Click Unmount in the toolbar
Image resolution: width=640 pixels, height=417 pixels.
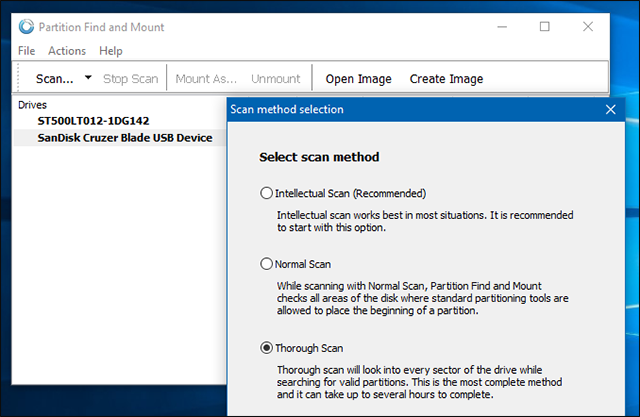click(x=276, y=78)
